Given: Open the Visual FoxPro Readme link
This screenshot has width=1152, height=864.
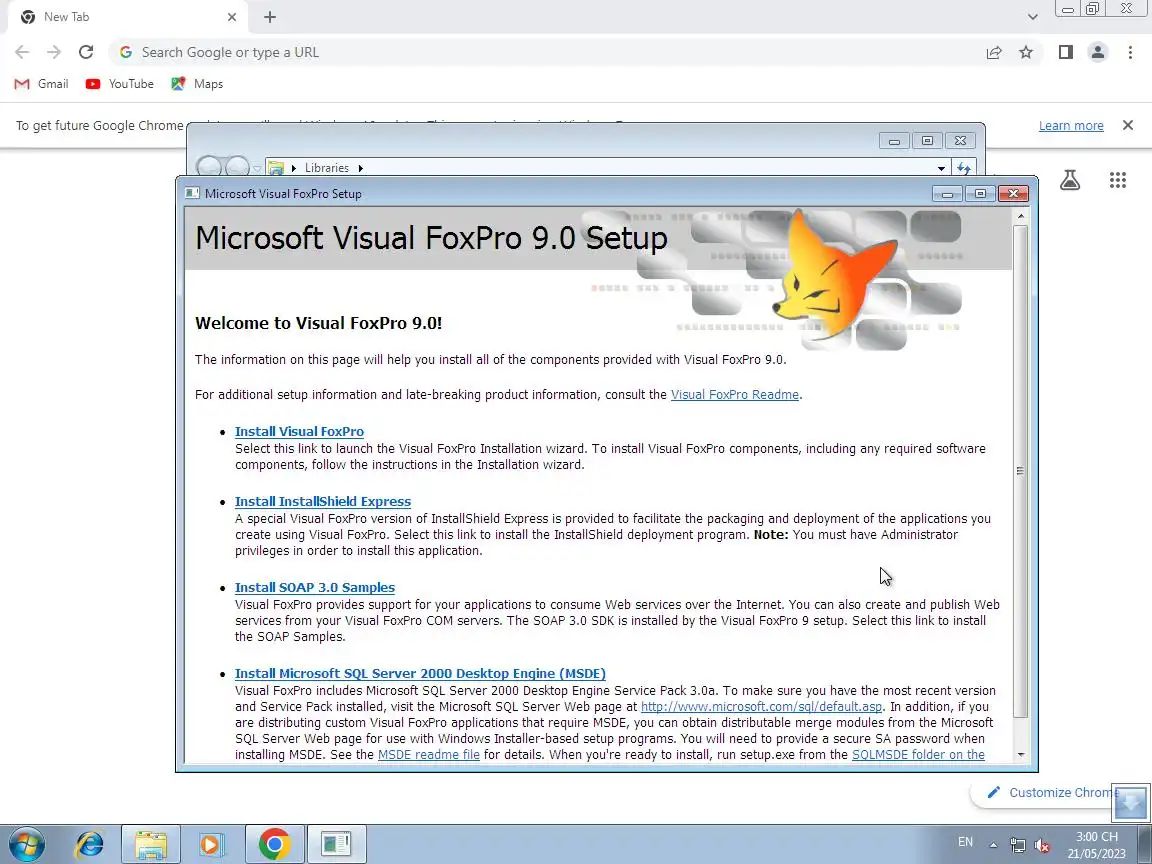Looking at the screenshot, I should [x=735, y=395].
